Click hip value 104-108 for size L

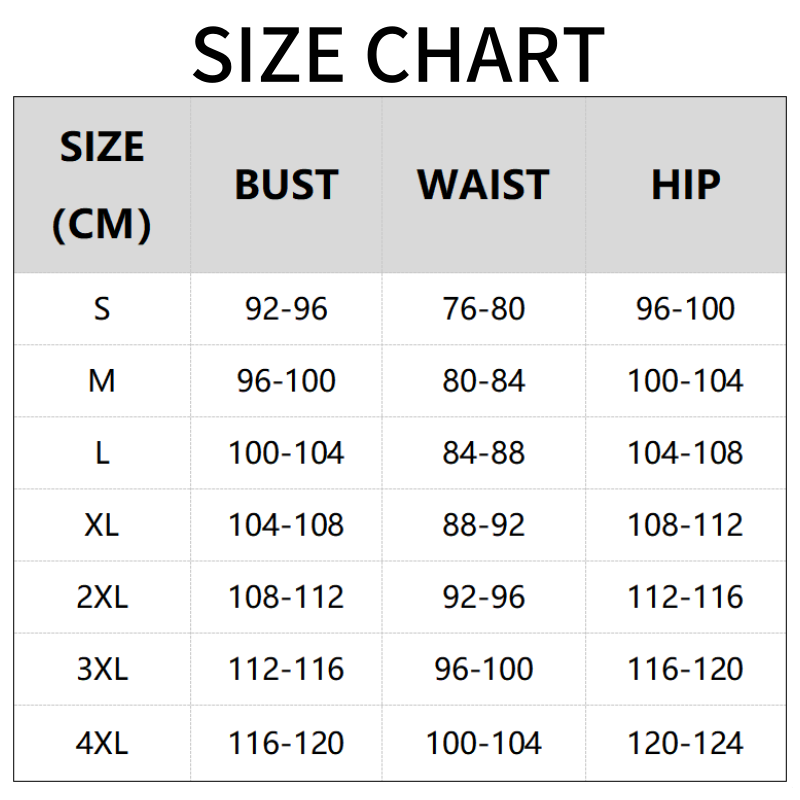pyautogui.click(x=685, y=453)
